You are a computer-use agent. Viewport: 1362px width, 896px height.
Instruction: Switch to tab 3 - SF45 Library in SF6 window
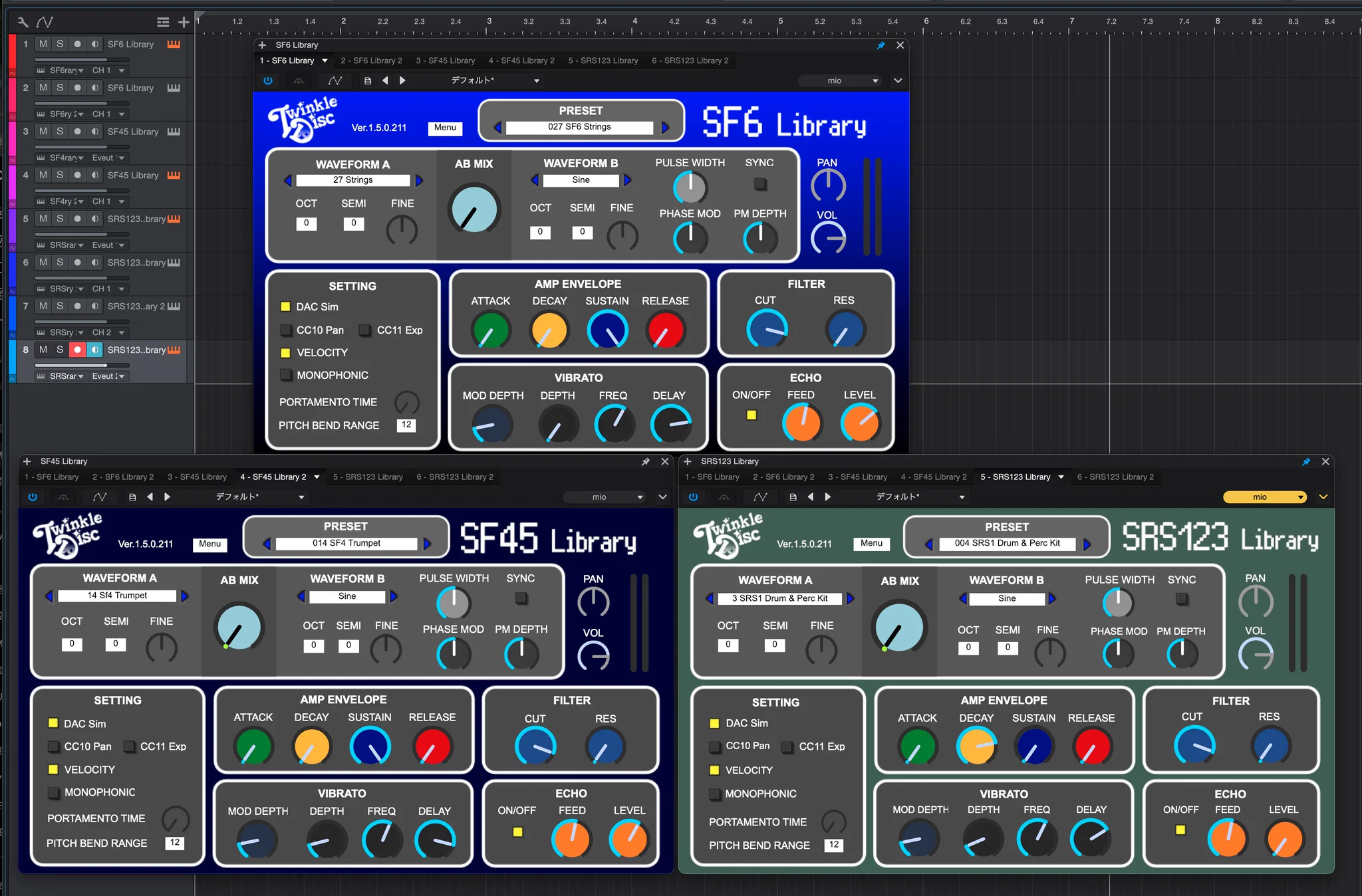(446, 60)
